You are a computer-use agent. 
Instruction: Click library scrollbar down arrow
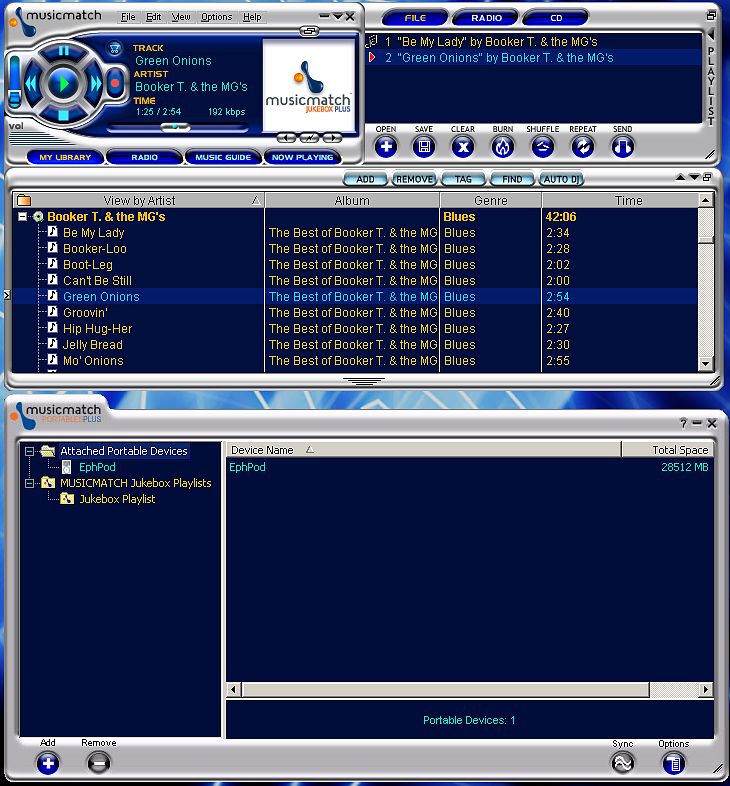(705, 364)
